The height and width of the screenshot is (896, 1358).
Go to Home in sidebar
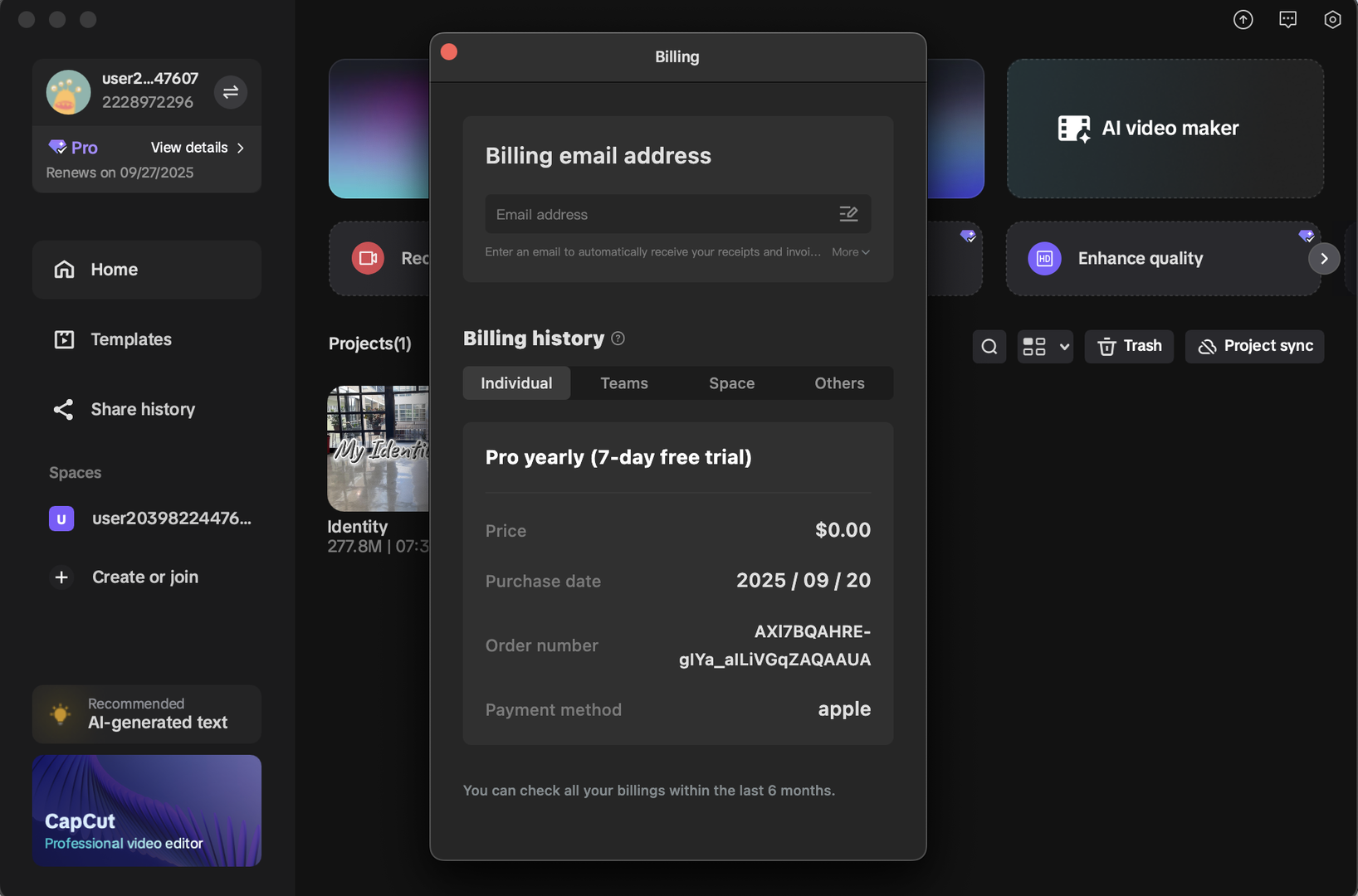(147, 270)
